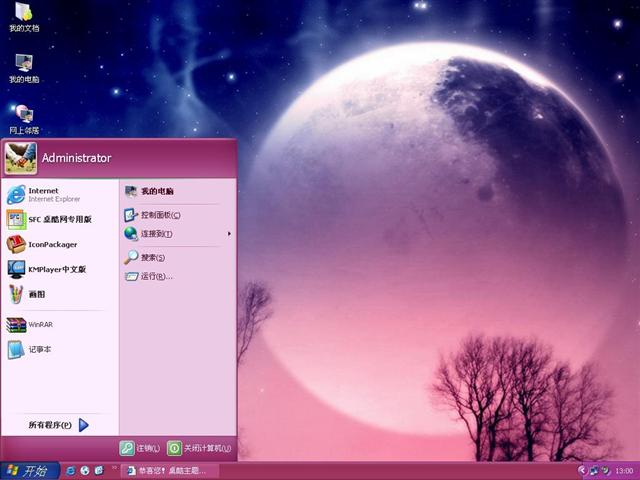Open 运行 (Run) dialog
Screen dimensions: 640x480
coord(156,276)
